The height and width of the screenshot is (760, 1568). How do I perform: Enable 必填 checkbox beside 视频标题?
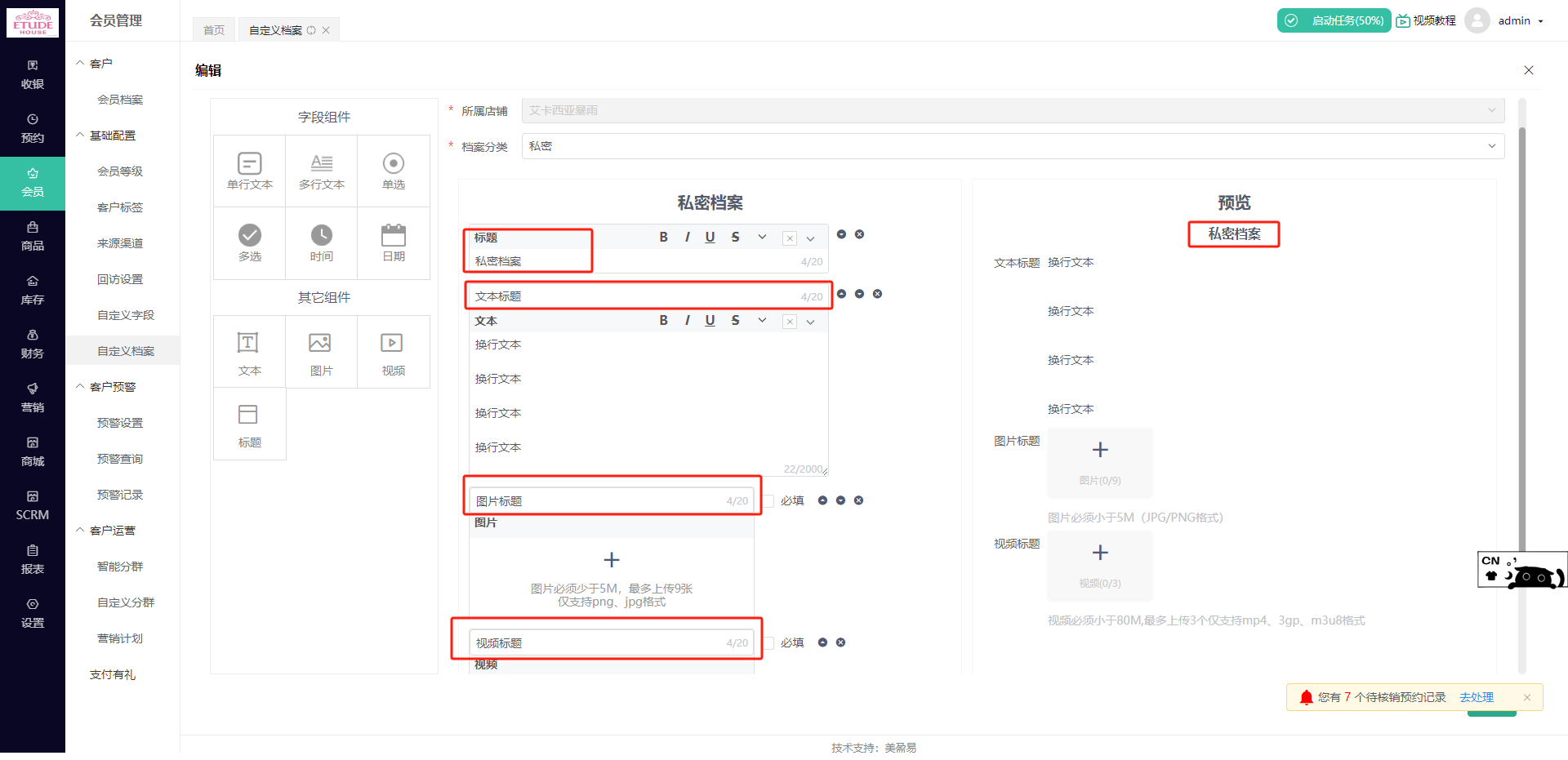(x=768, y=642)
